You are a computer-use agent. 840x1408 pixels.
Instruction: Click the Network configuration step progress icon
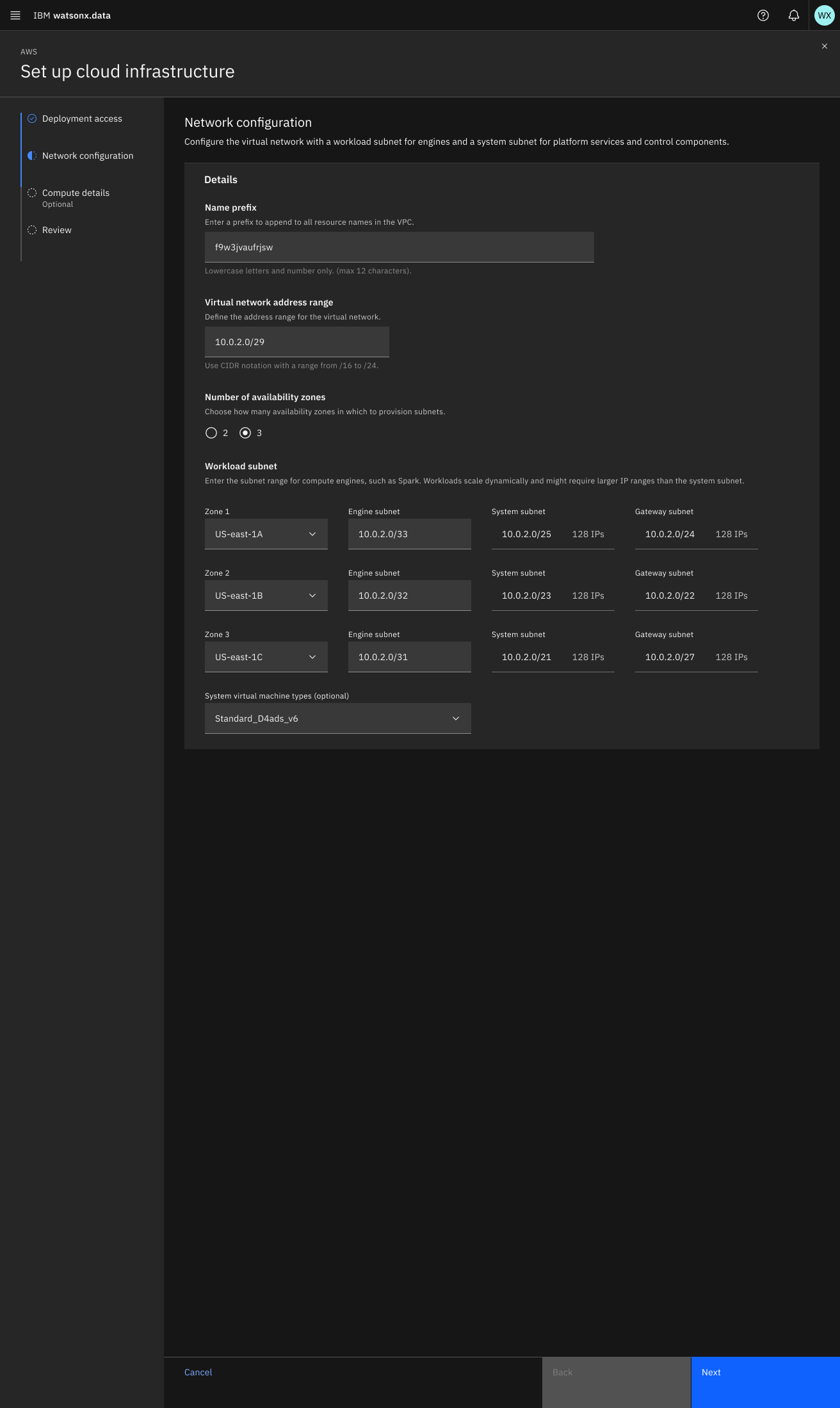point(32,156)
